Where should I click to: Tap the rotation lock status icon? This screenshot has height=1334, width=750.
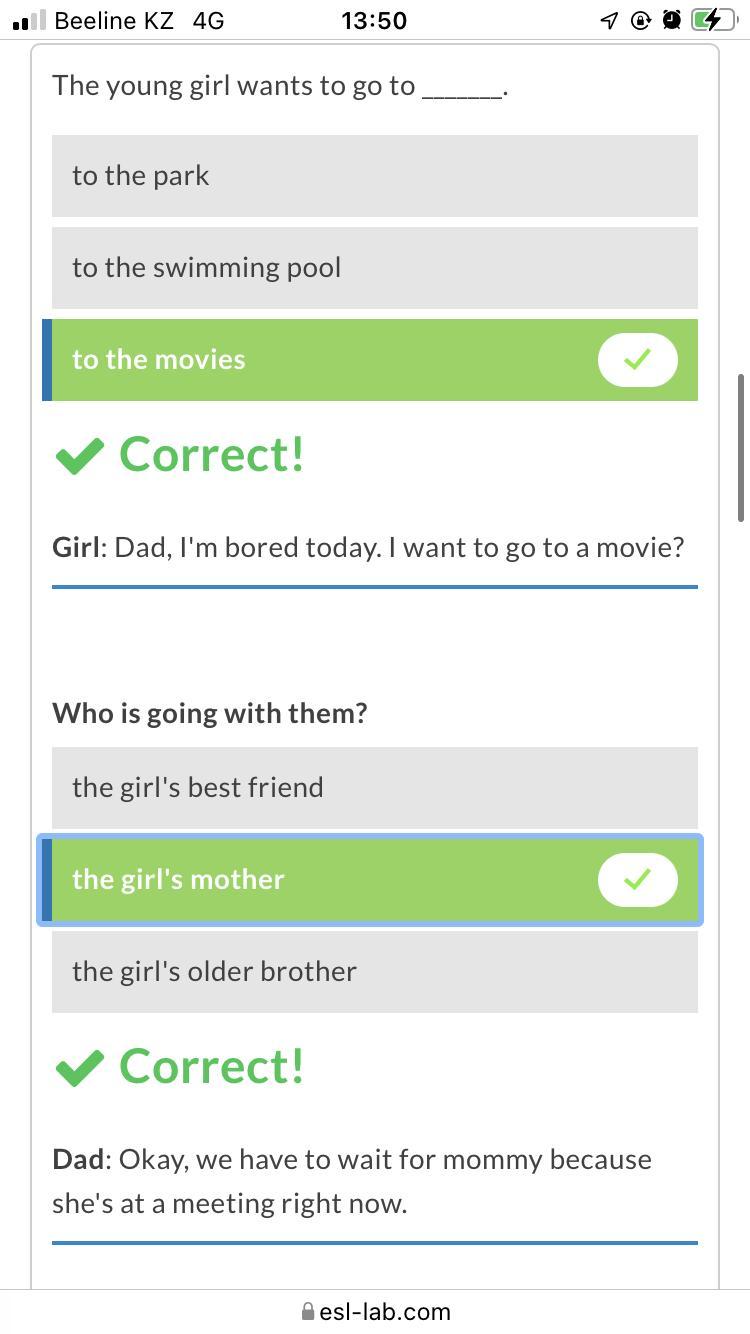tap(640, 20)
